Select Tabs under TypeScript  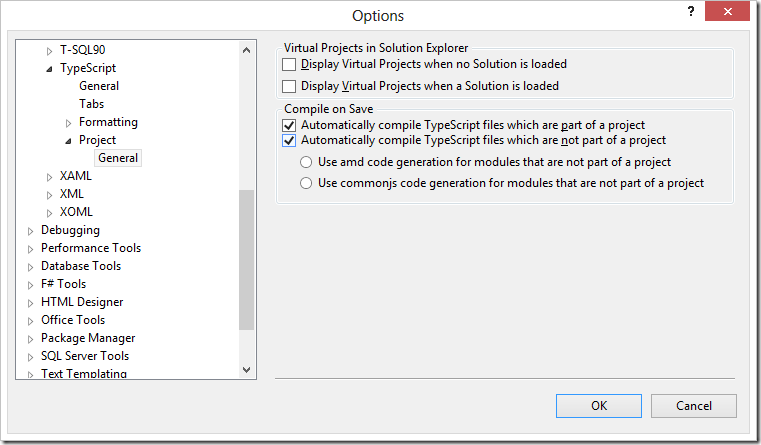pyautogui.click(x=92, y=104)
